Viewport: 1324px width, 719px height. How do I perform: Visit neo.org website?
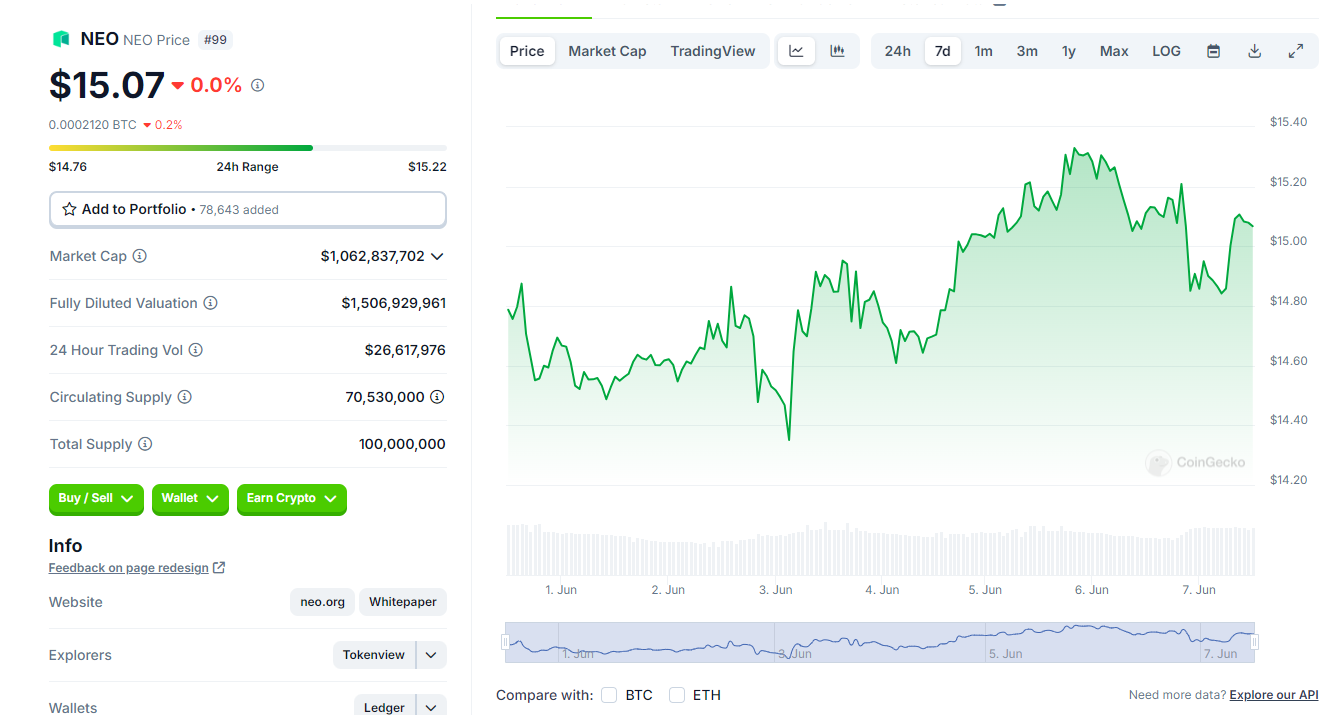click(322, 602)
